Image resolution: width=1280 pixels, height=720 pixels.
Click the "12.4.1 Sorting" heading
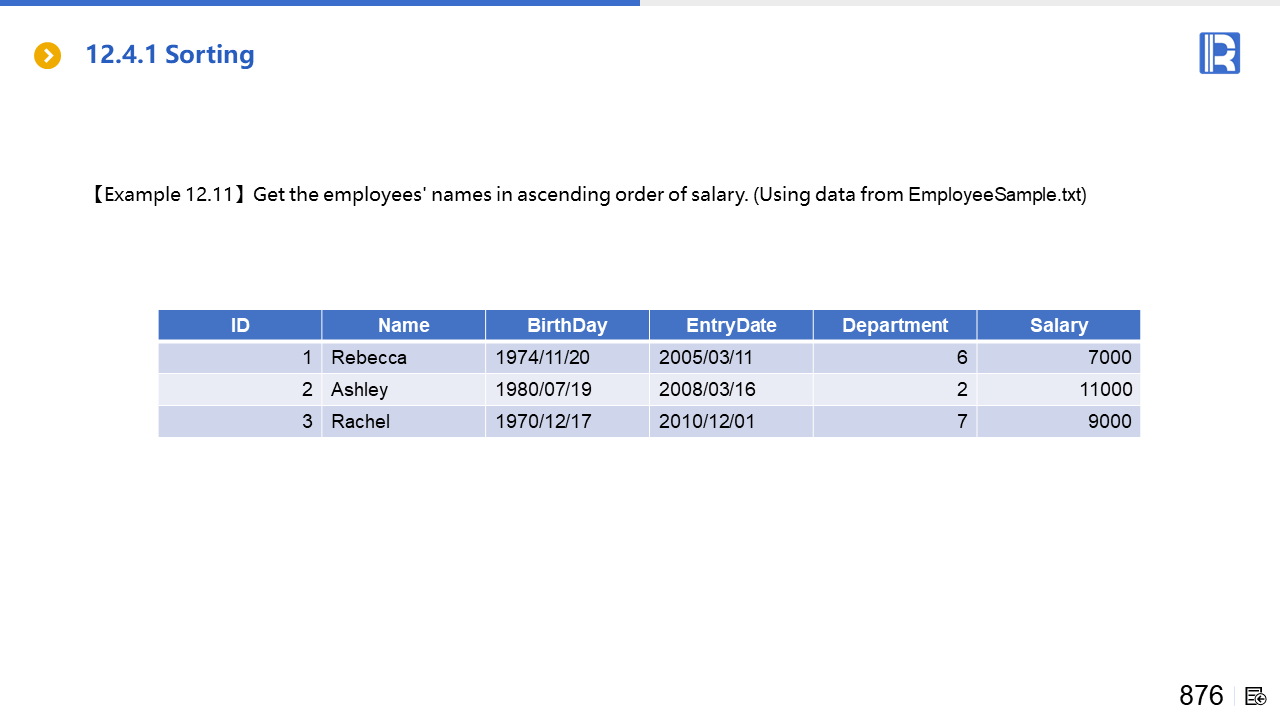click(170, 55)
